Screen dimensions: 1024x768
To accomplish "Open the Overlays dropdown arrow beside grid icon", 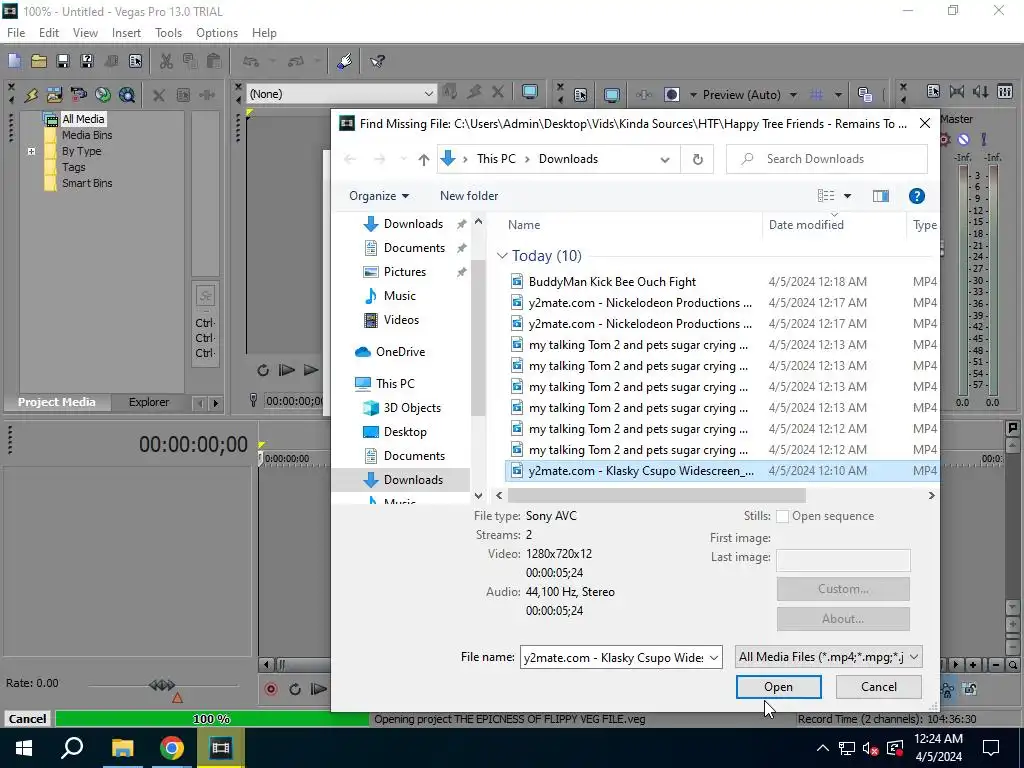I will [x=838, y=95].
